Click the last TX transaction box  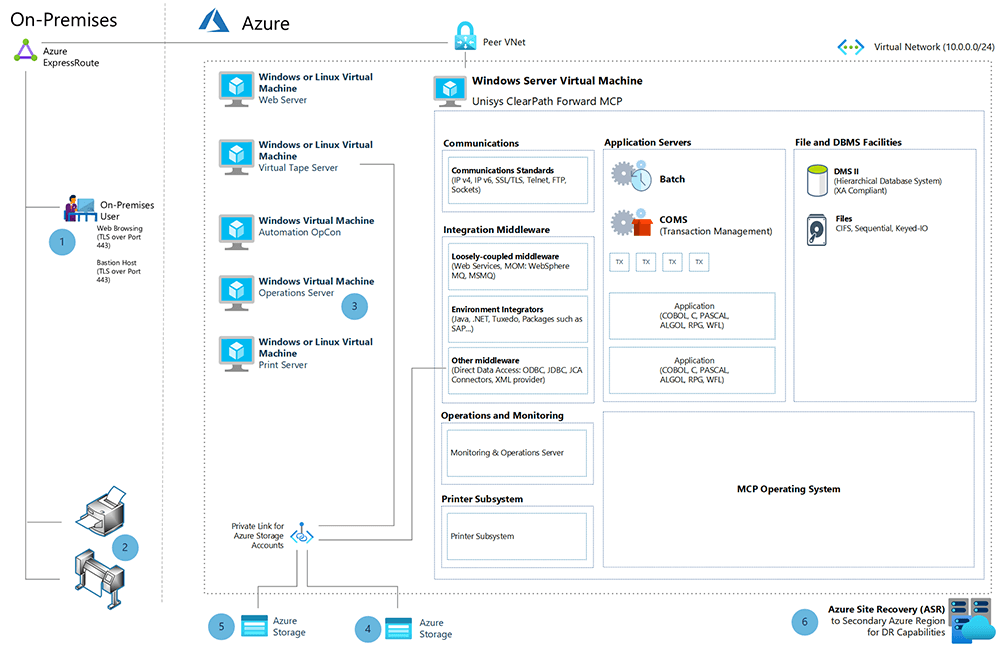pyautogui.click(x=699, y=262)
